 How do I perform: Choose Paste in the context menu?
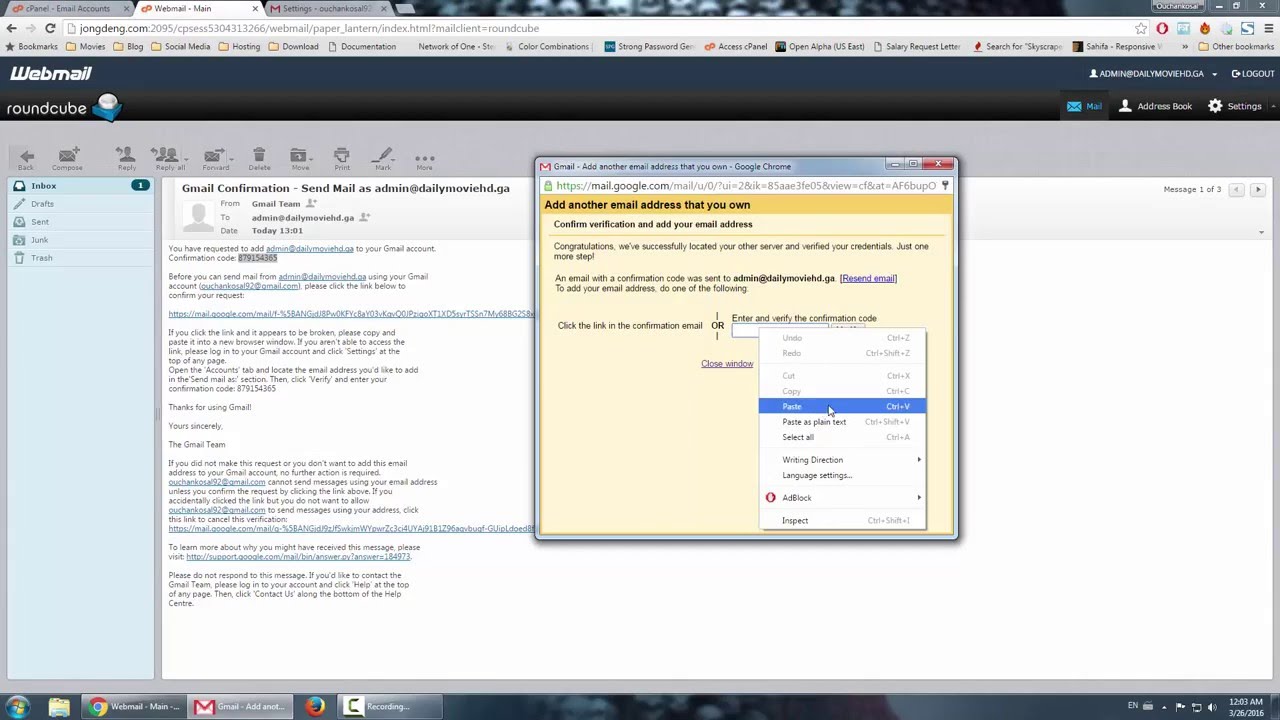(842, 407)
